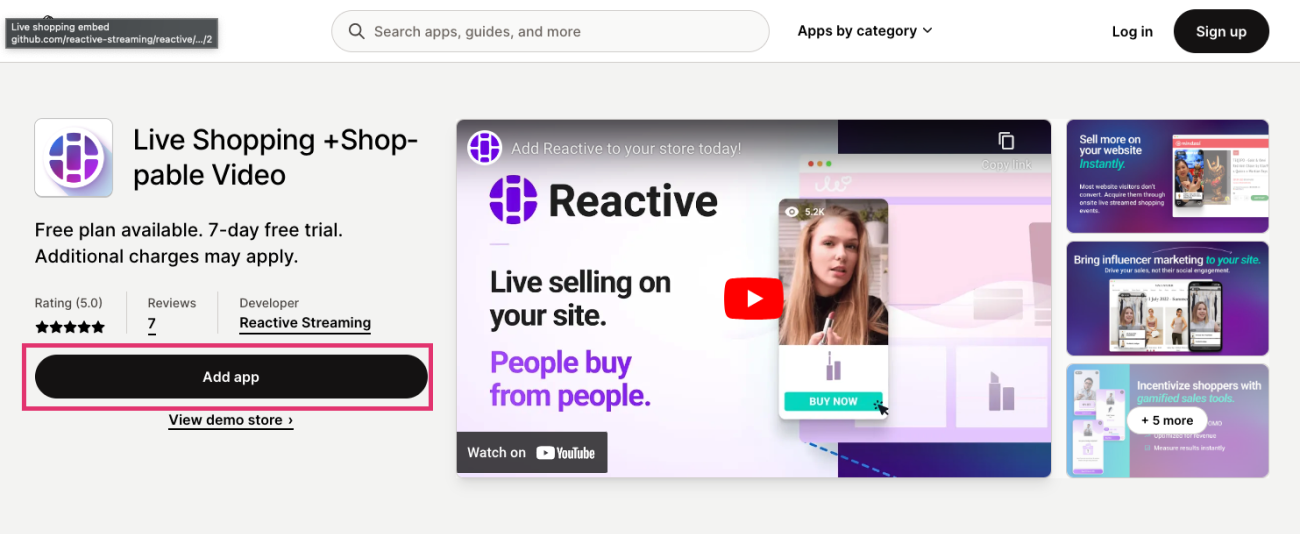Viewport: 1300px width, 534px height.
Task: Open the Log in link
Action: 1132,32
